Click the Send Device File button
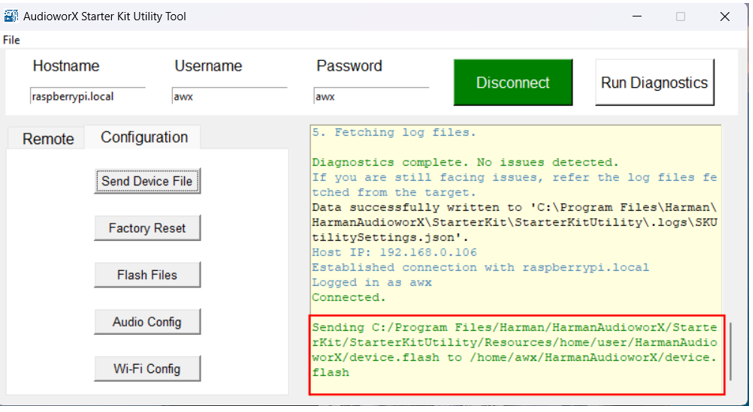 147,181
